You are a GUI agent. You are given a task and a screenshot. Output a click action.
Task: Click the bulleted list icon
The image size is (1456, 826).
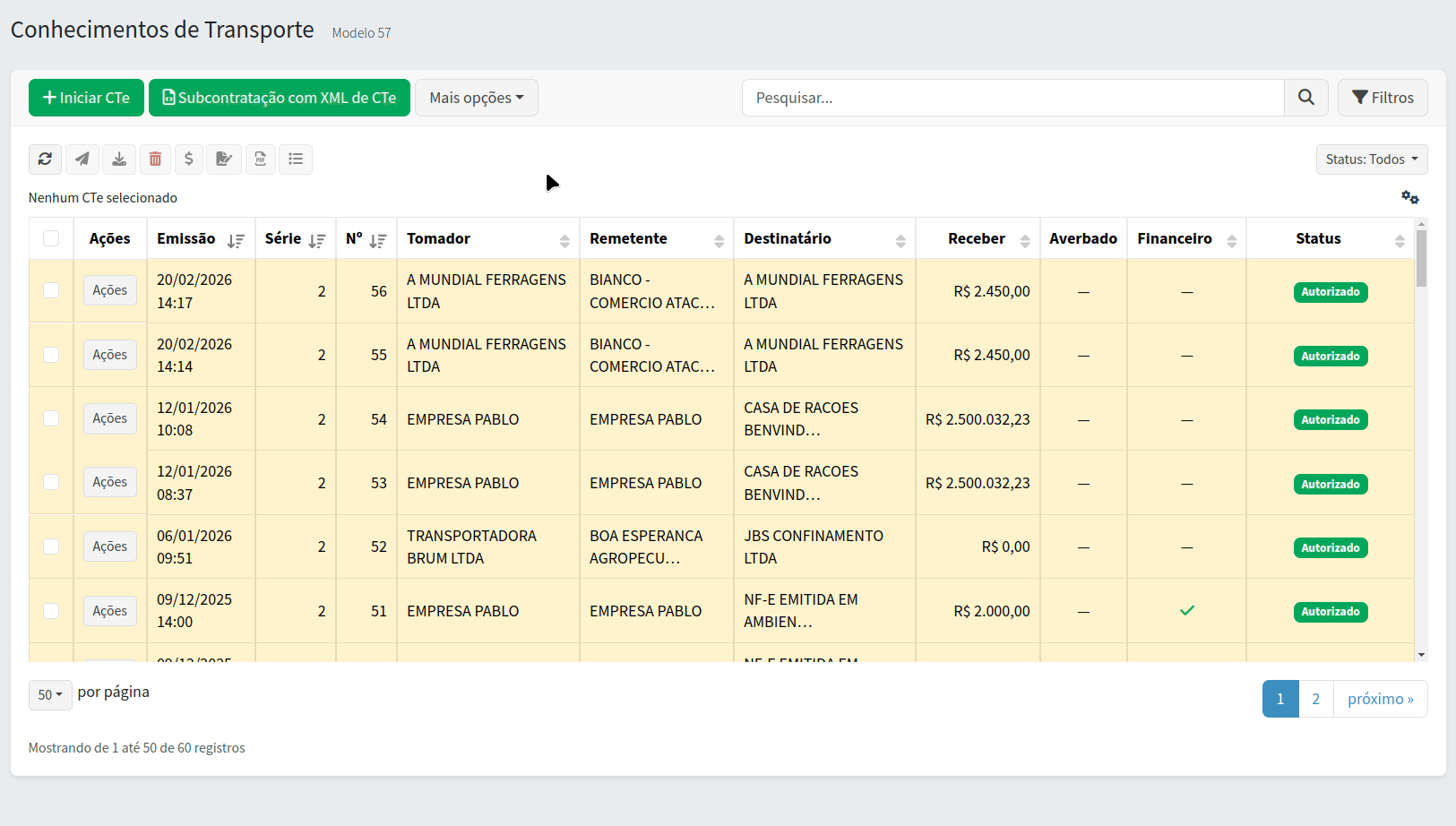[296, 159]
